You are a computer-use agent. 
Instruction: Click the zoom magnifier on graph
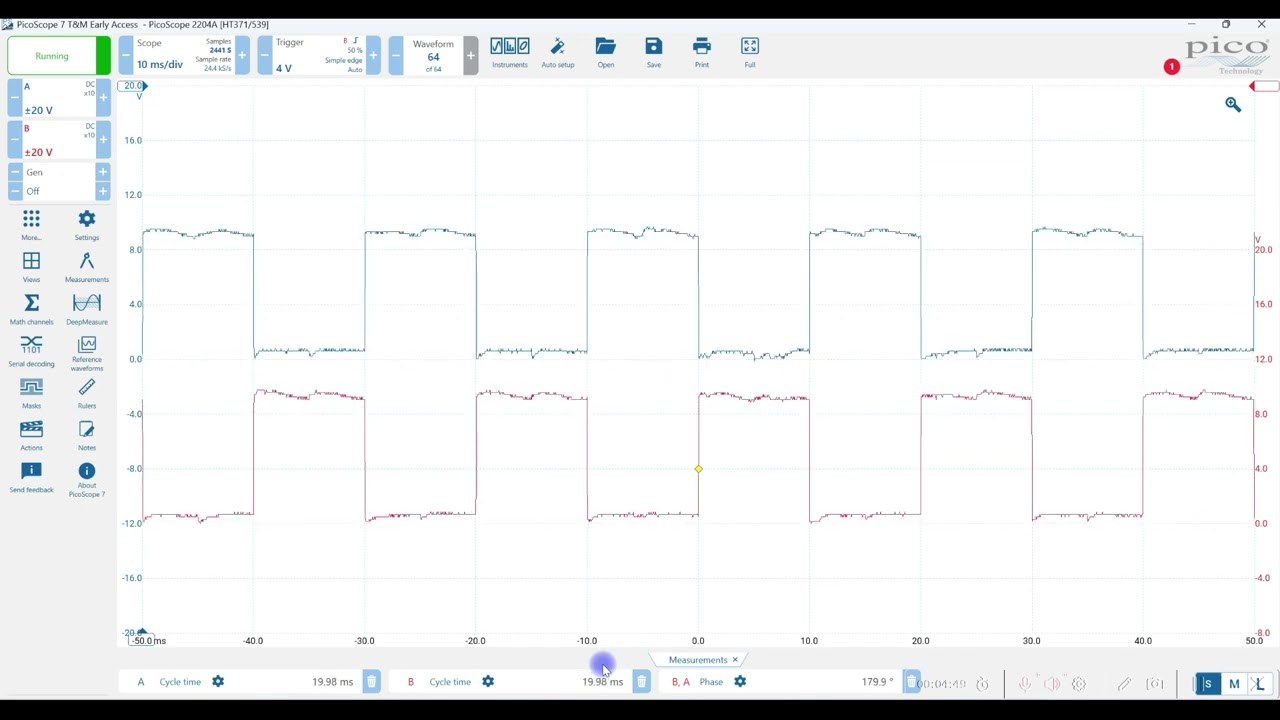coord(1233,105)
